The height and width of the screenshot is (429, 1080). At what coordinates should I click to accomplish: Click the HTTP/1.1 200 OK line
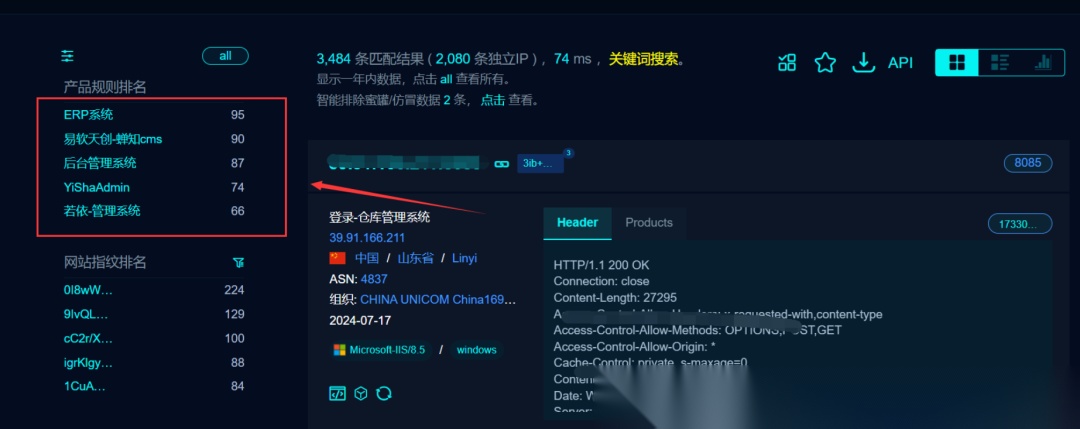coord(601,265)
